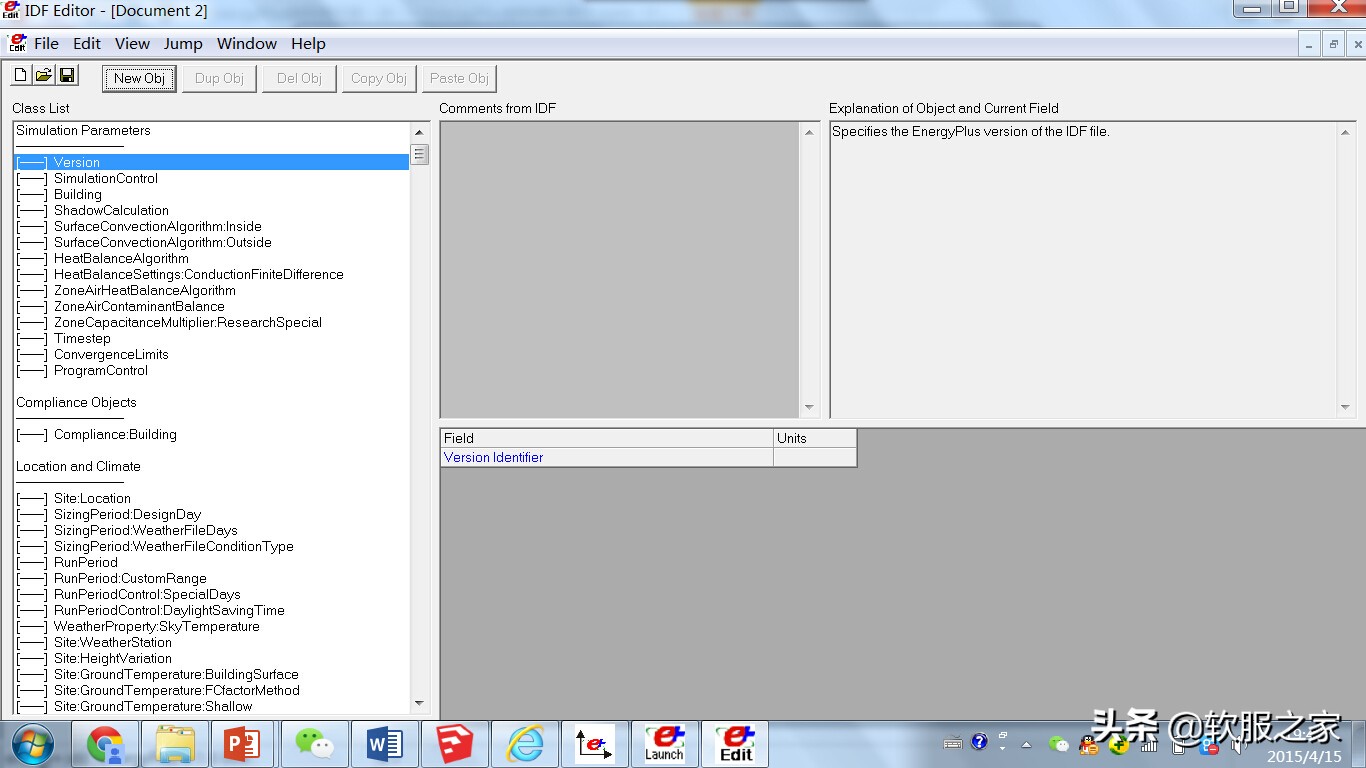Click the Paste Obj button
This screenshot has height=768, width=1366.
click(x=459, y=78)
